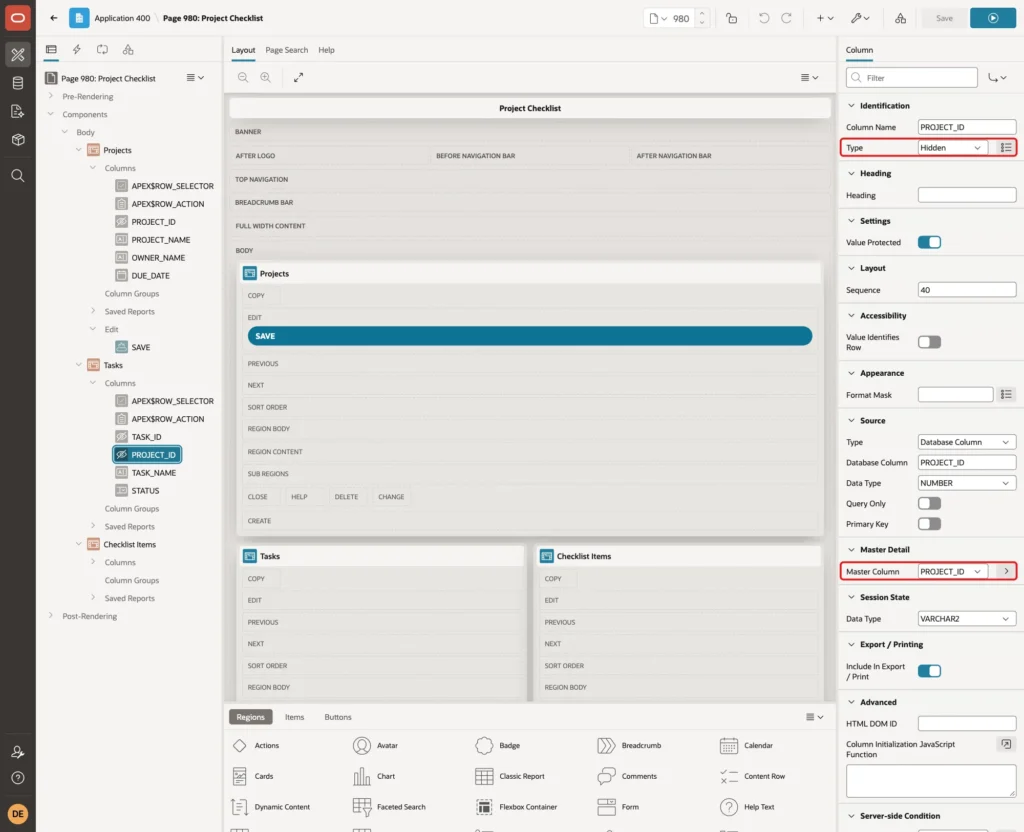The image size is (1024, 832).
Task: Open the Gallery cube icon in sidebar
Action: (18, 140)
